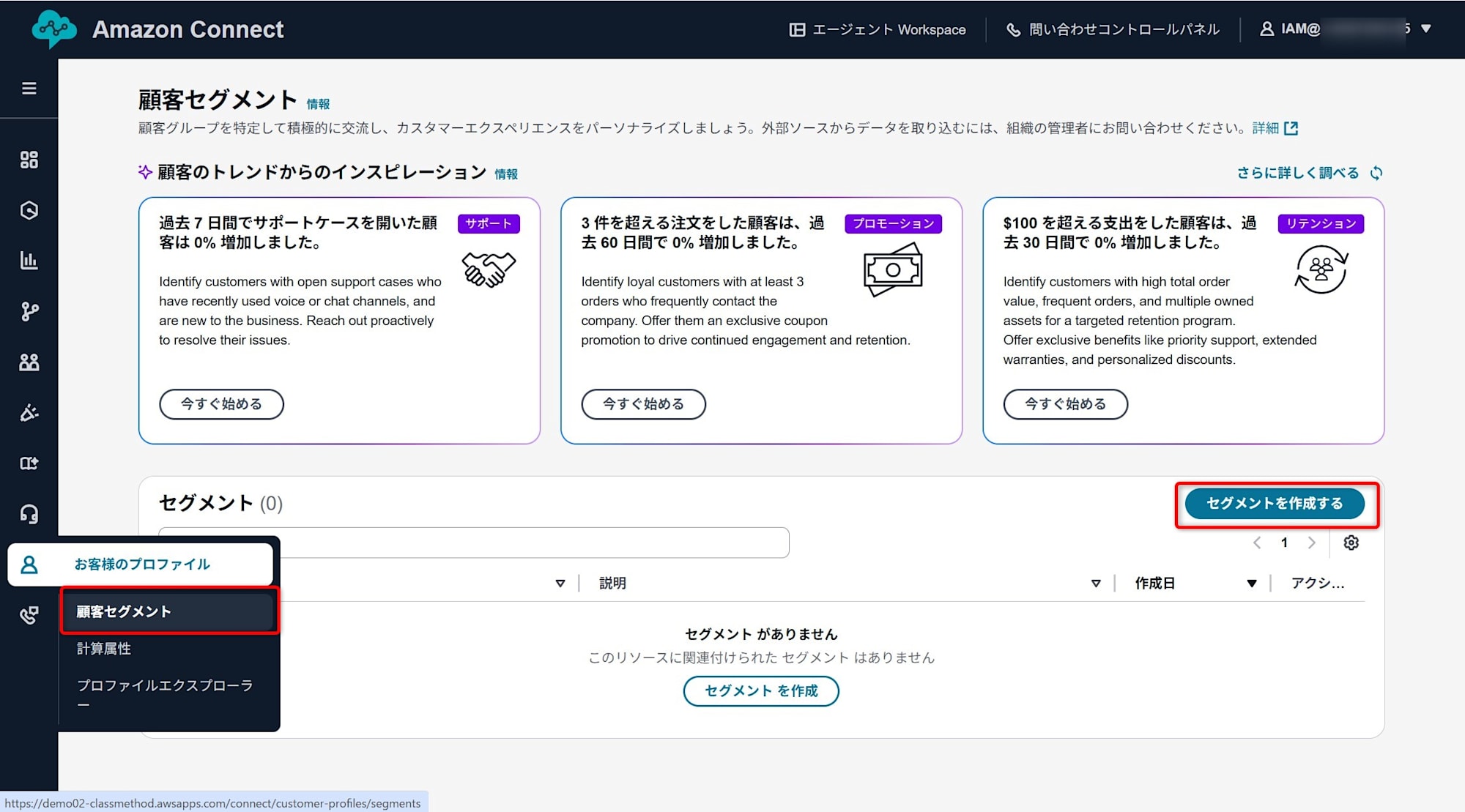
Task: Open the phone with shield sidebar icon
Action: (x=29, y=615)
